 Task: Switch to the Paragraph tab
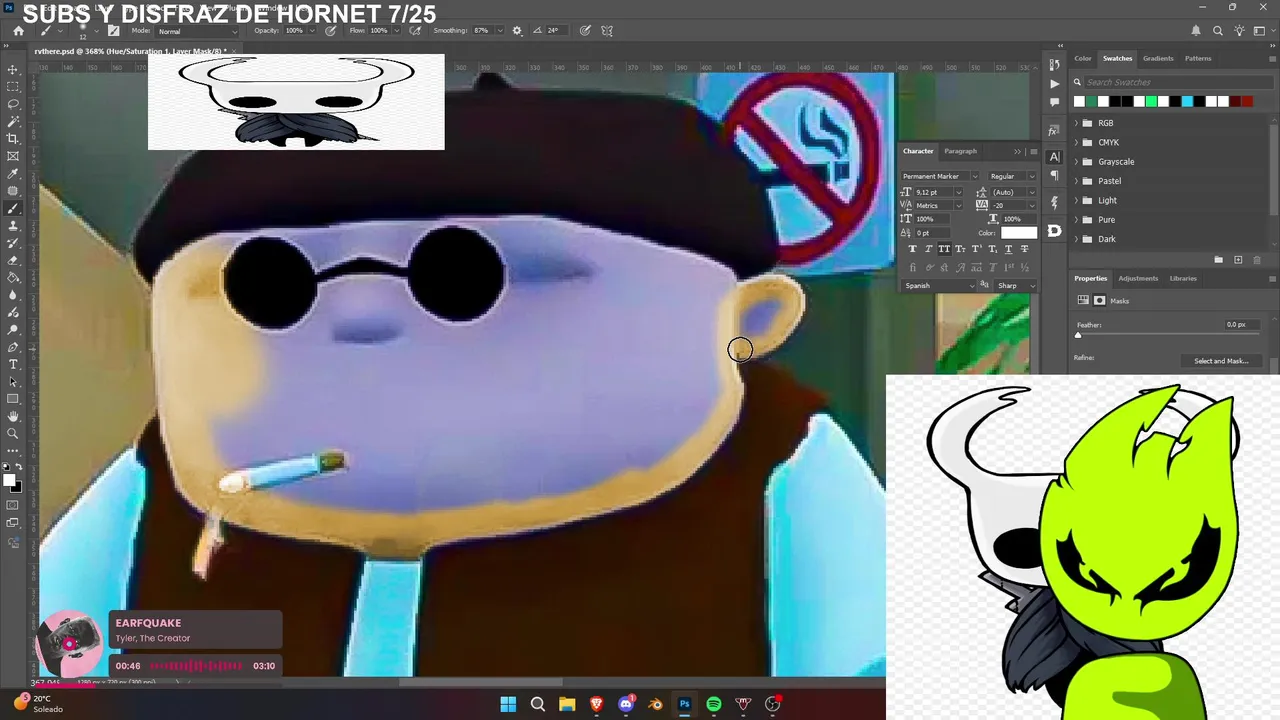960,151
